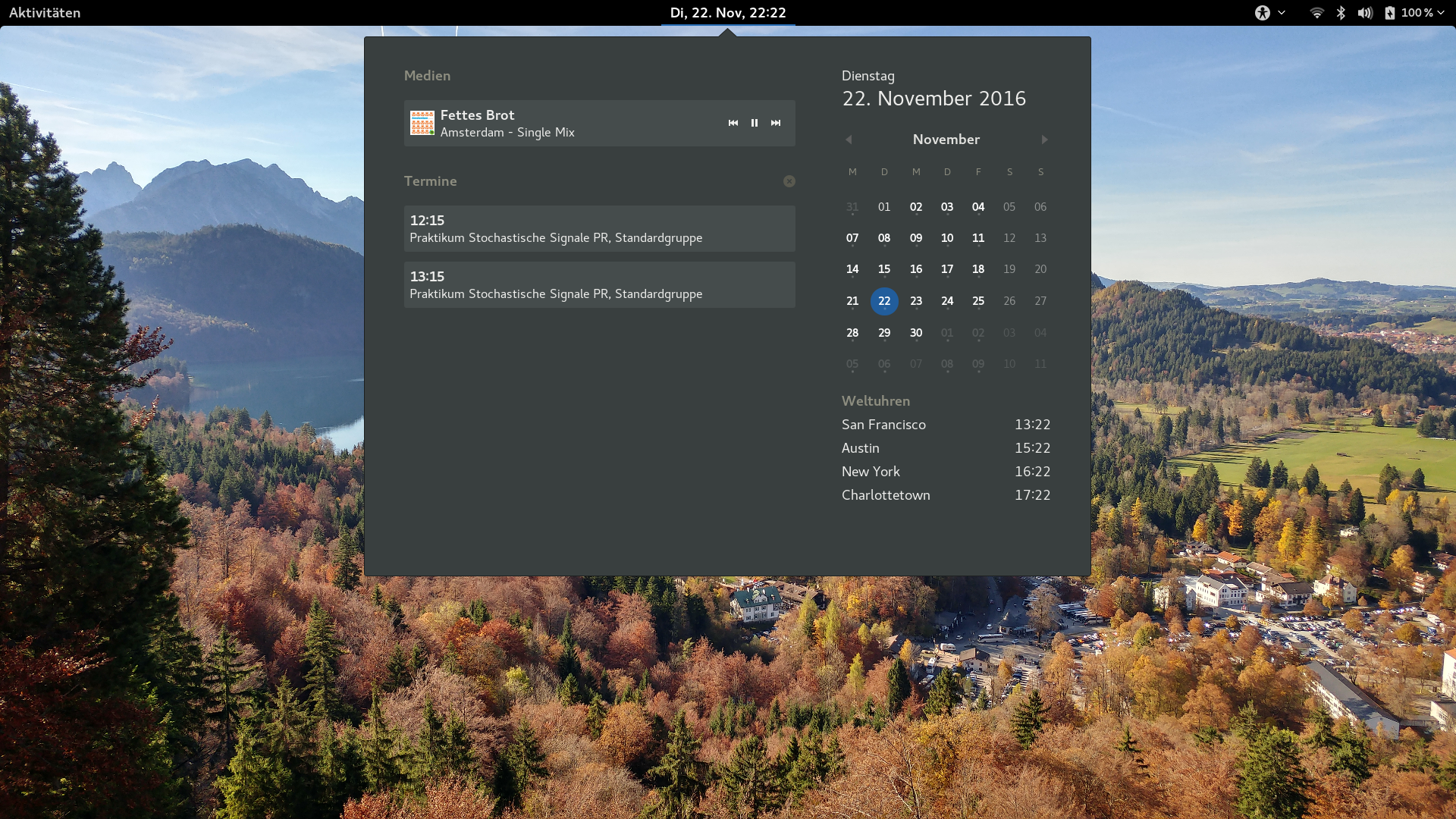Expand the system menu arrow
Viewport: 1456px width, 819px height.
(x=1441, y=13)
